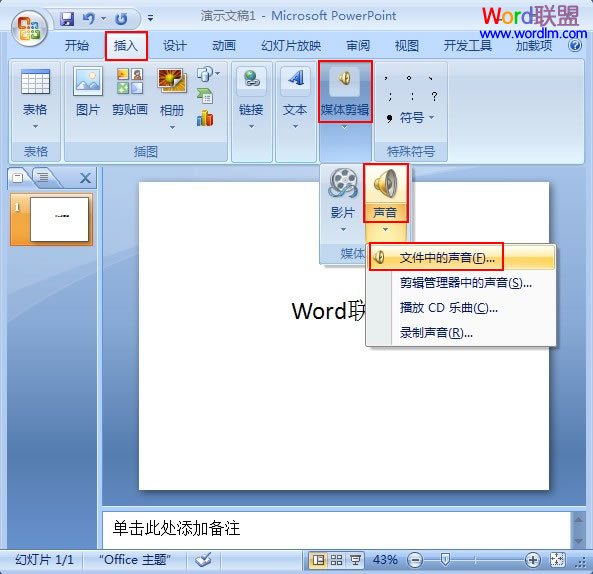593x574 pixels.
Task: Switch to Slide Sorter view
Action: [x=336, y=560]
